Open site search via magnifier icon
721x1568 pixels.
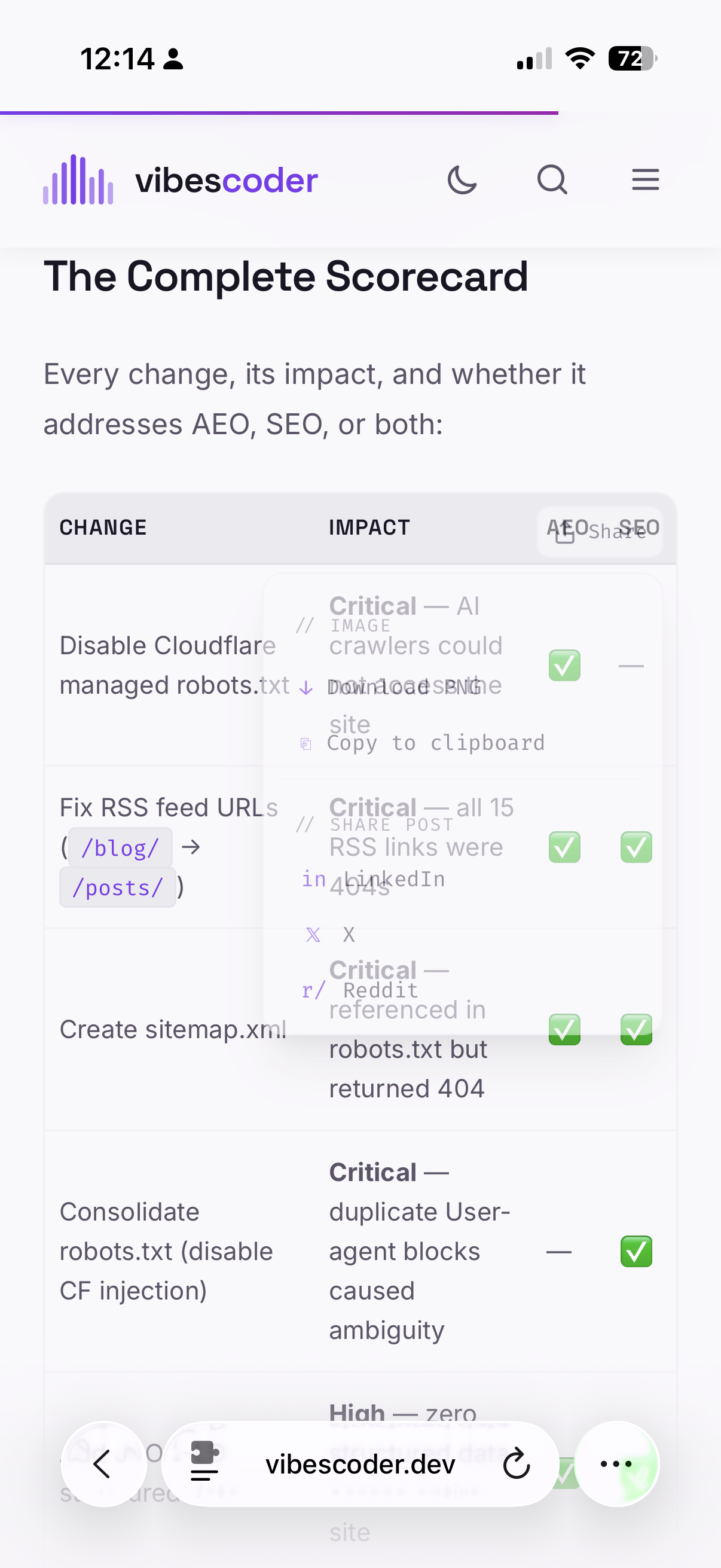pos(552,179)
